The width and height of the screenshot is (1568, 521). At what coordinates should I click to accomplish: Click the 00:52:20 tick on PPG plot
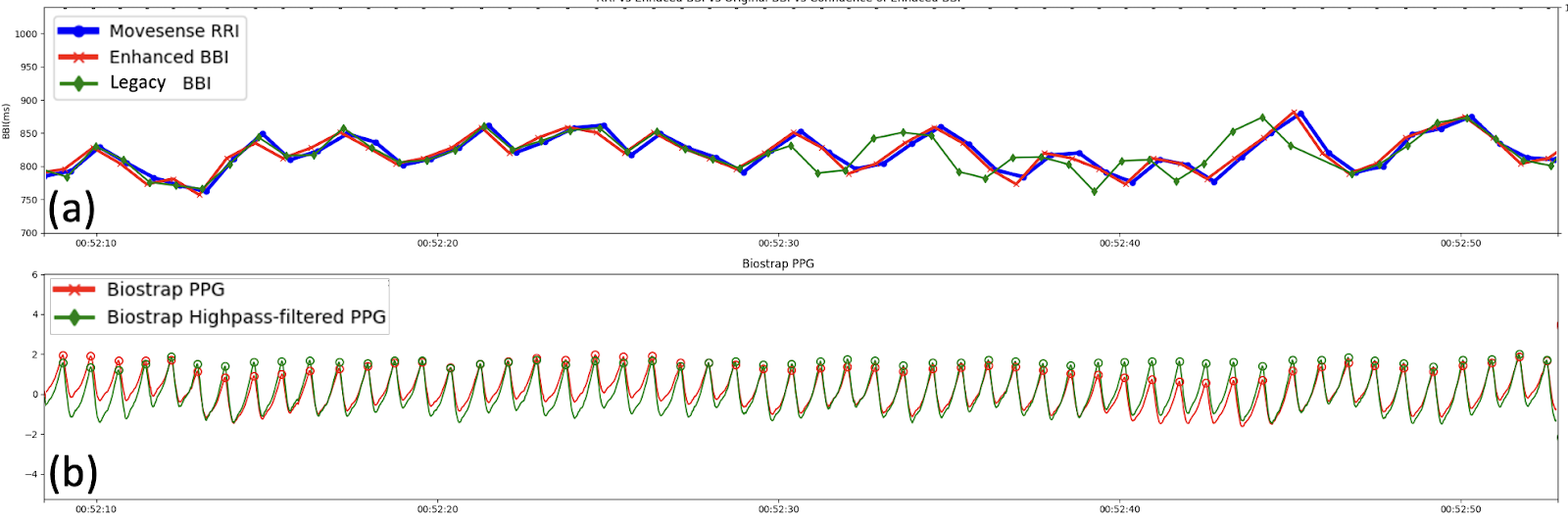437,509
